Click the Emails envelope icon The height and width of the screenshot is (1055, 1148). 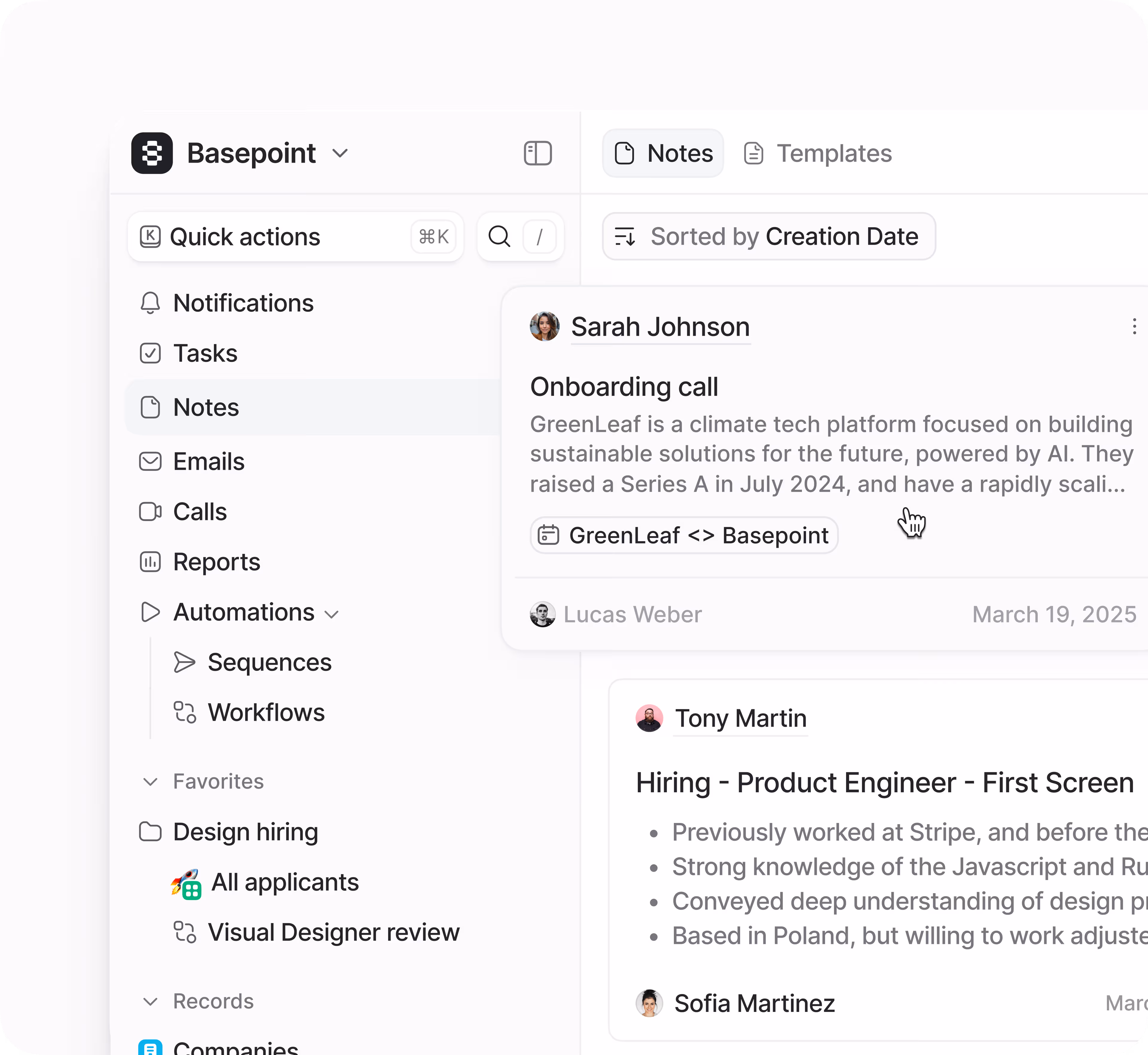150,461
